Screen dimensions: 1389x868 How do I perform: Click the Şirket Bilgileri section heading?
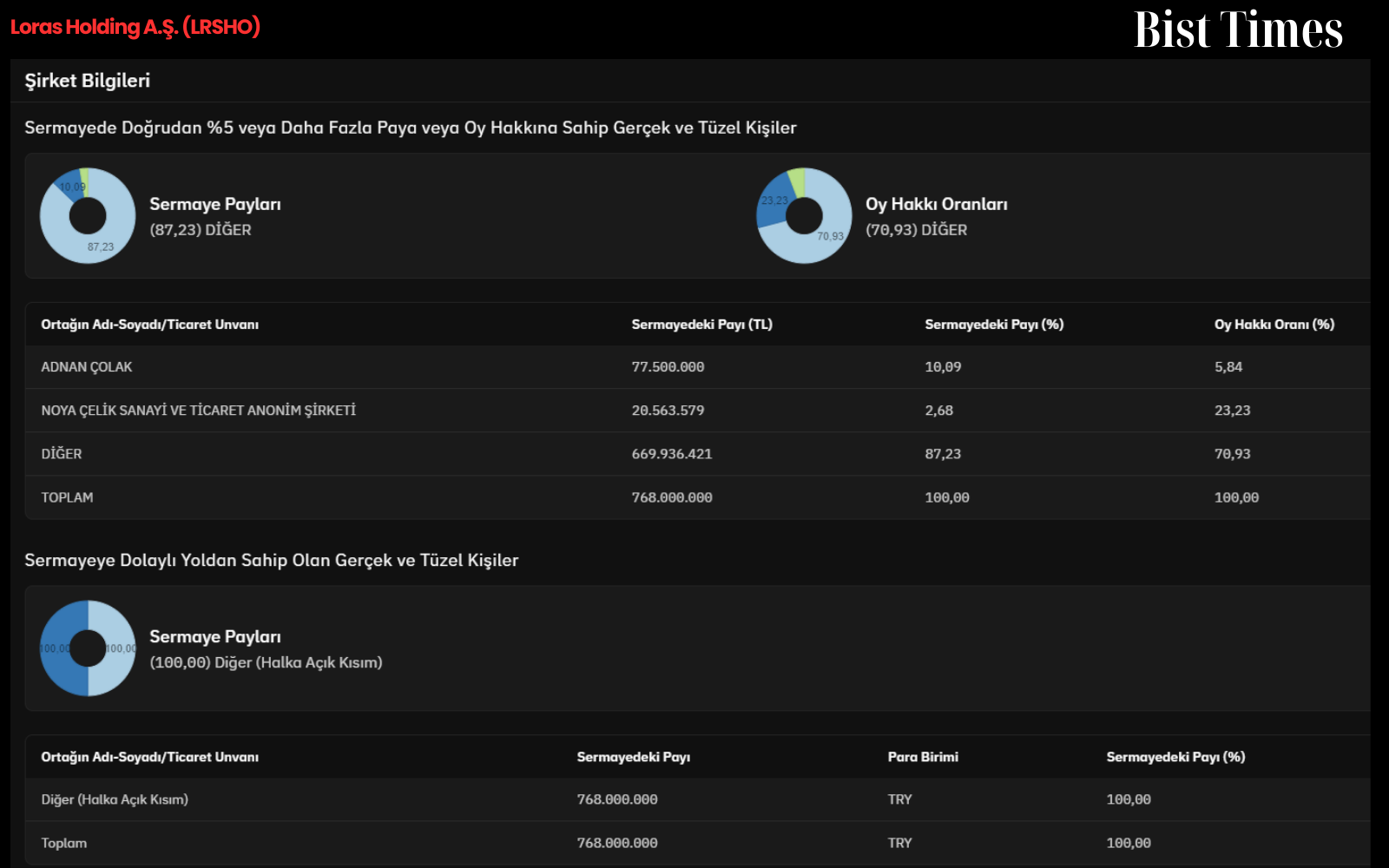coord(87,81)
